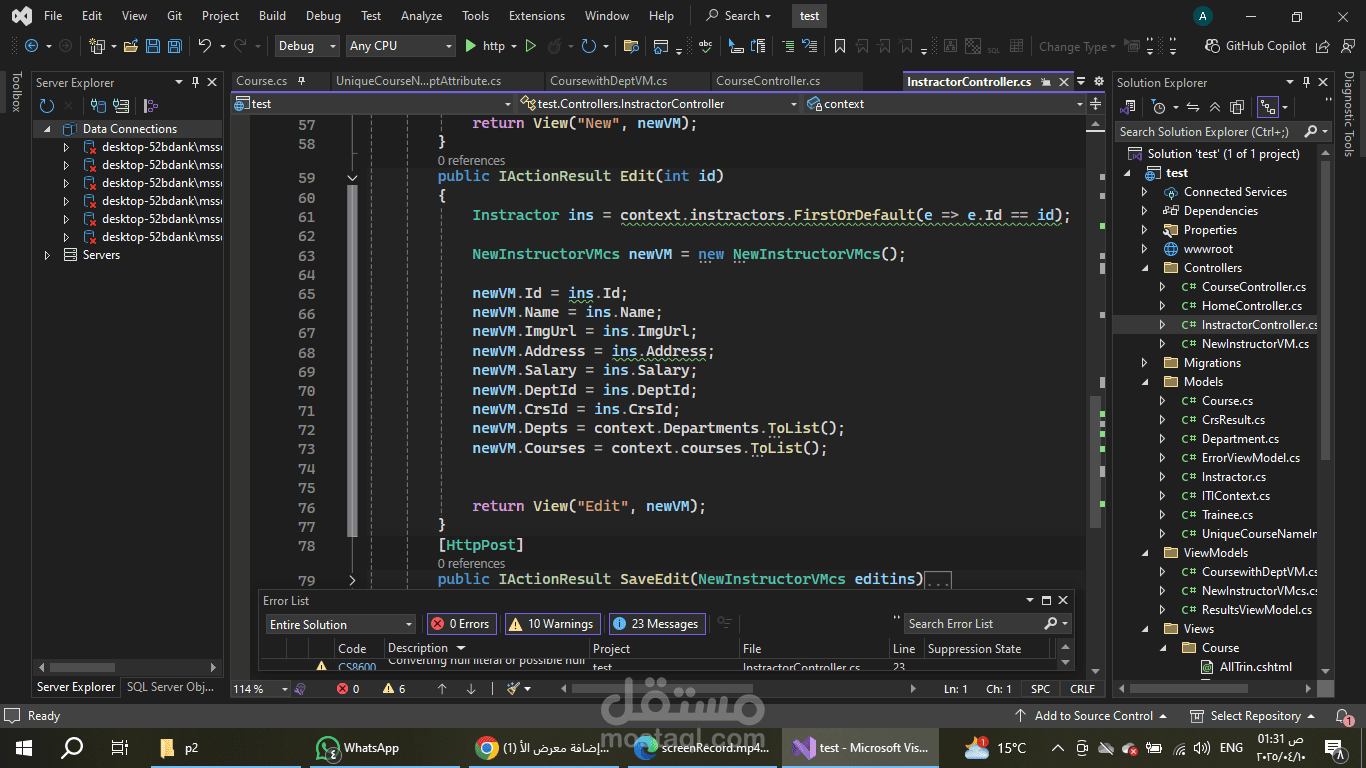Open the Build menu
Screen dimensions: 1366x768
click(x=272, y=16)
